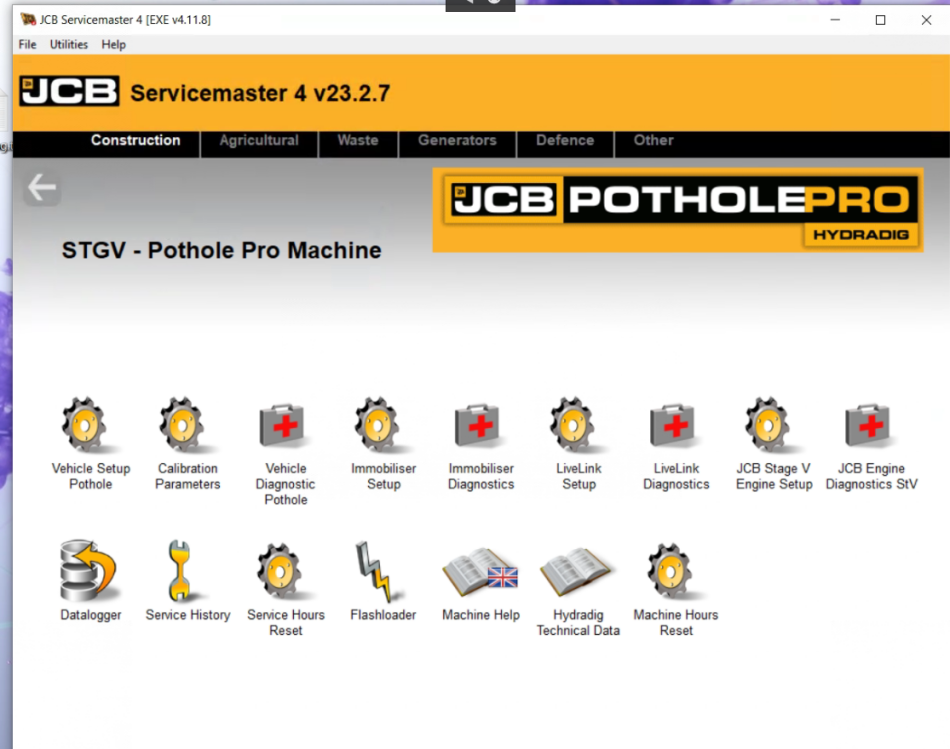Image resolution: width=950 pixels, height=749 pixels.
Task: Open Machine Help book icon
Action: [x=480, y=571]
